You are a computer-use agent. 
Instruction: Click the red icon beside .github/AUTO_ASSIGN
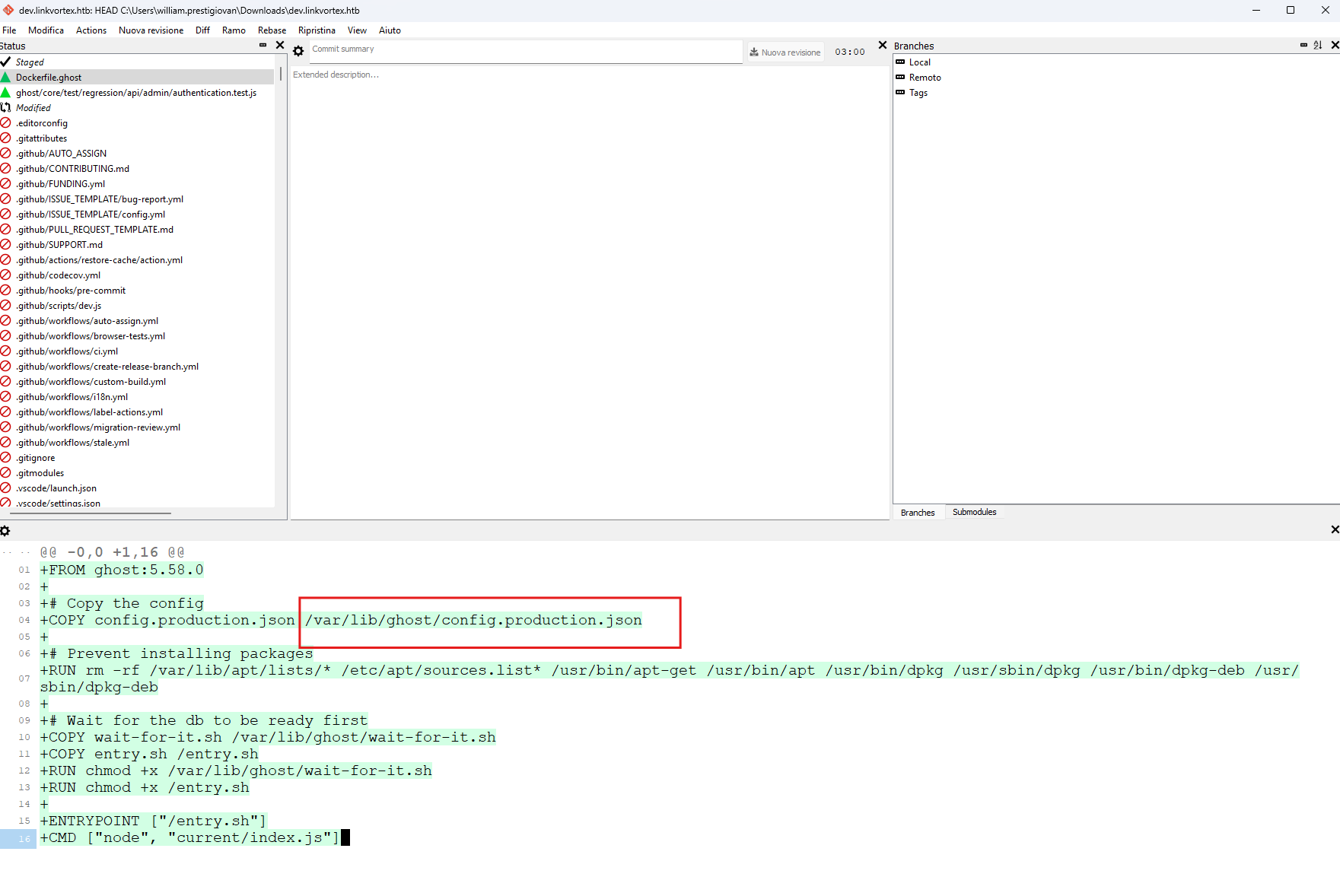pyautogui.click(x=5, y=153)
